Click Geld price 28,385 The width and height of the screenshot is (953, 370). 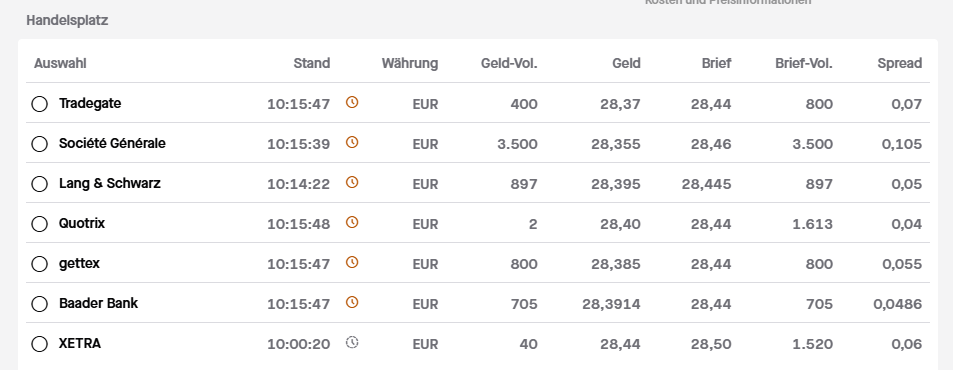pyautogui.click(x=616, y=264)
